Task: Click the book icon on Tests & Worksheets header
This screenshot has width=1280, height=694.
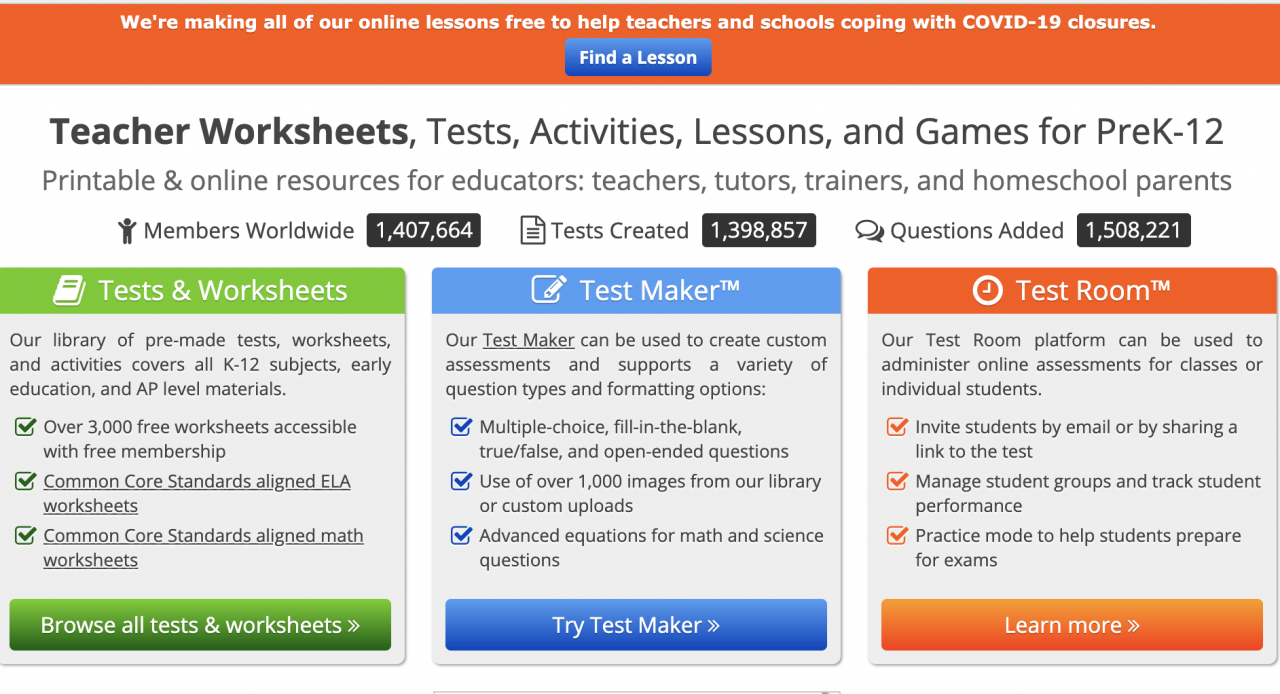Action: pos(69,289)
